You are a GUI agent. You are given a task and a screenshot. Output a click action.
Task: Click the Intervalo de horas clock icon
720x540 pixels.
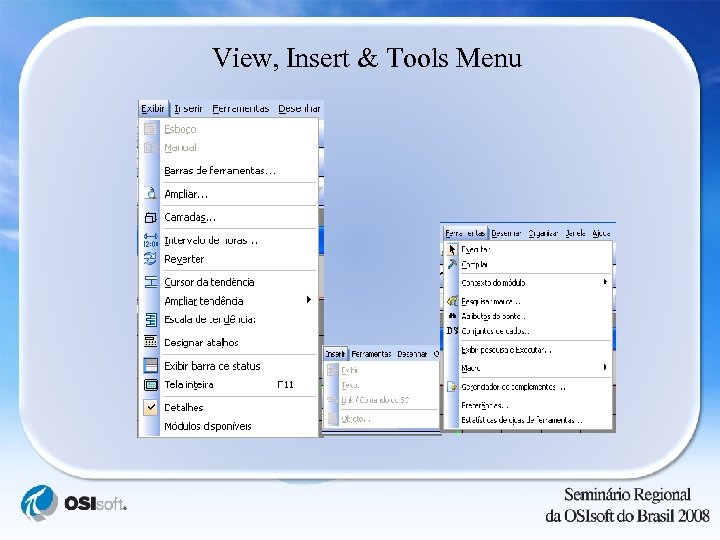150,241
